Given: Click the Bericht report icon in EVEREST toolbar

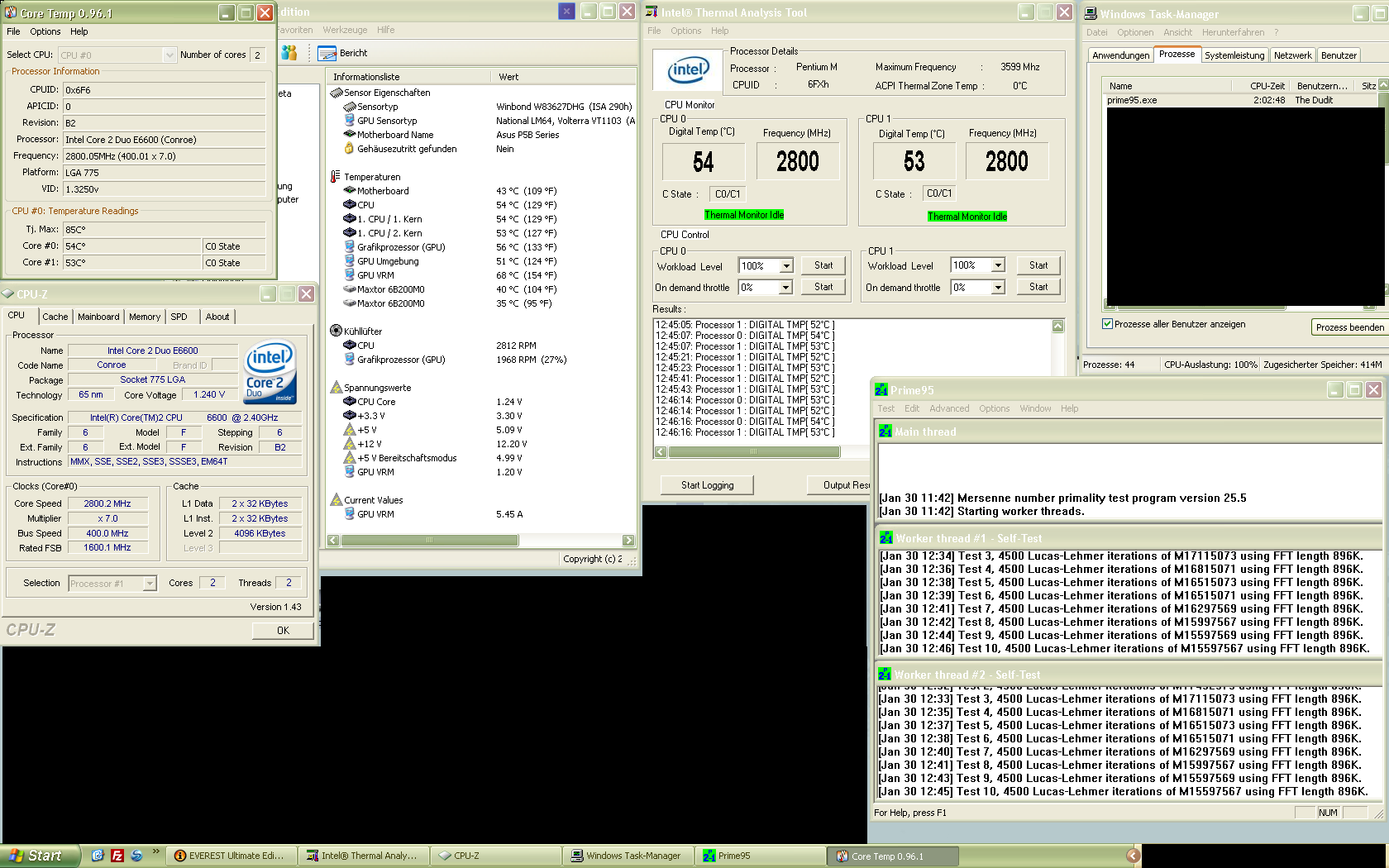Looking at the screenshot, I should coord(327,53).
